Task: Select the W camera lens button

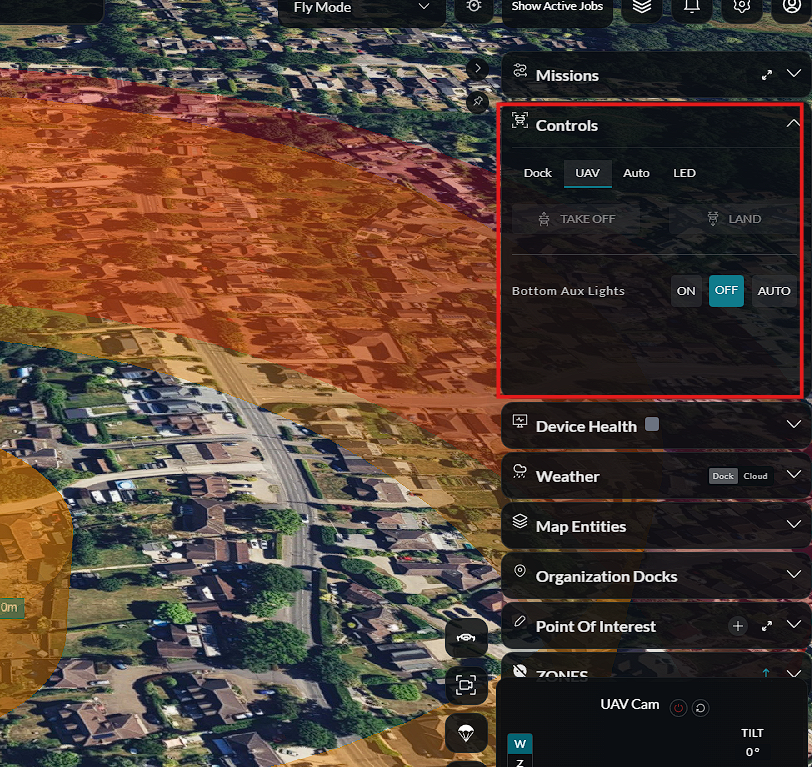Action: tap(520, 744)
